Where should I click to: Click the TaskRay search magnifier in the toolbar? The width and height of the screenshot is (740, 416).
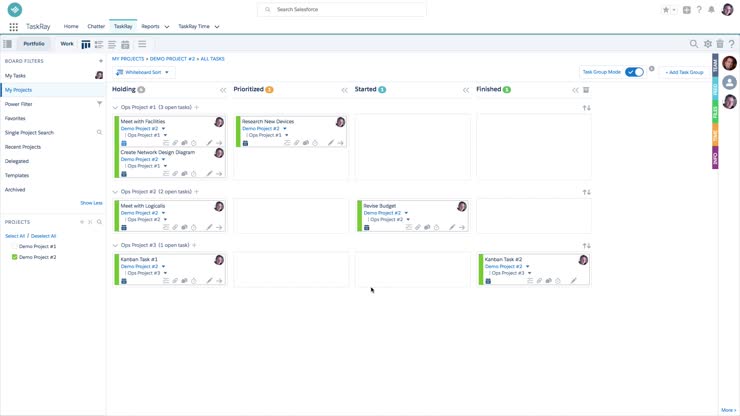click(693, 44)
